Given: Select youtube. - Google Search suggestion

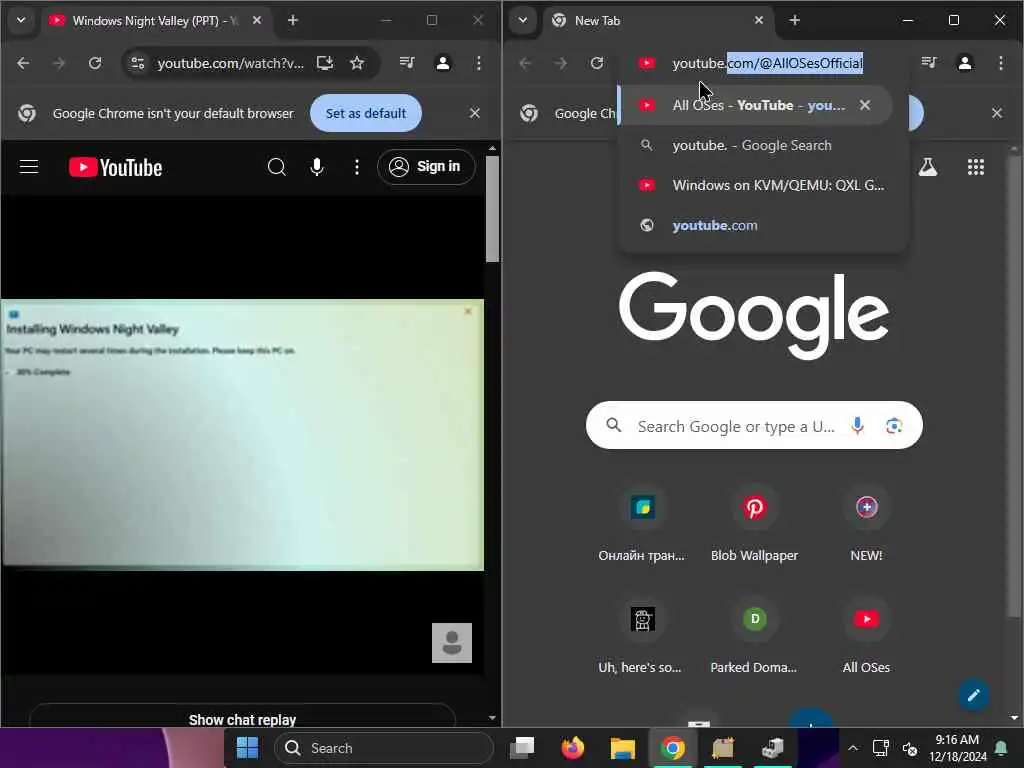Looking at the screenshot, I should point(763,145).
